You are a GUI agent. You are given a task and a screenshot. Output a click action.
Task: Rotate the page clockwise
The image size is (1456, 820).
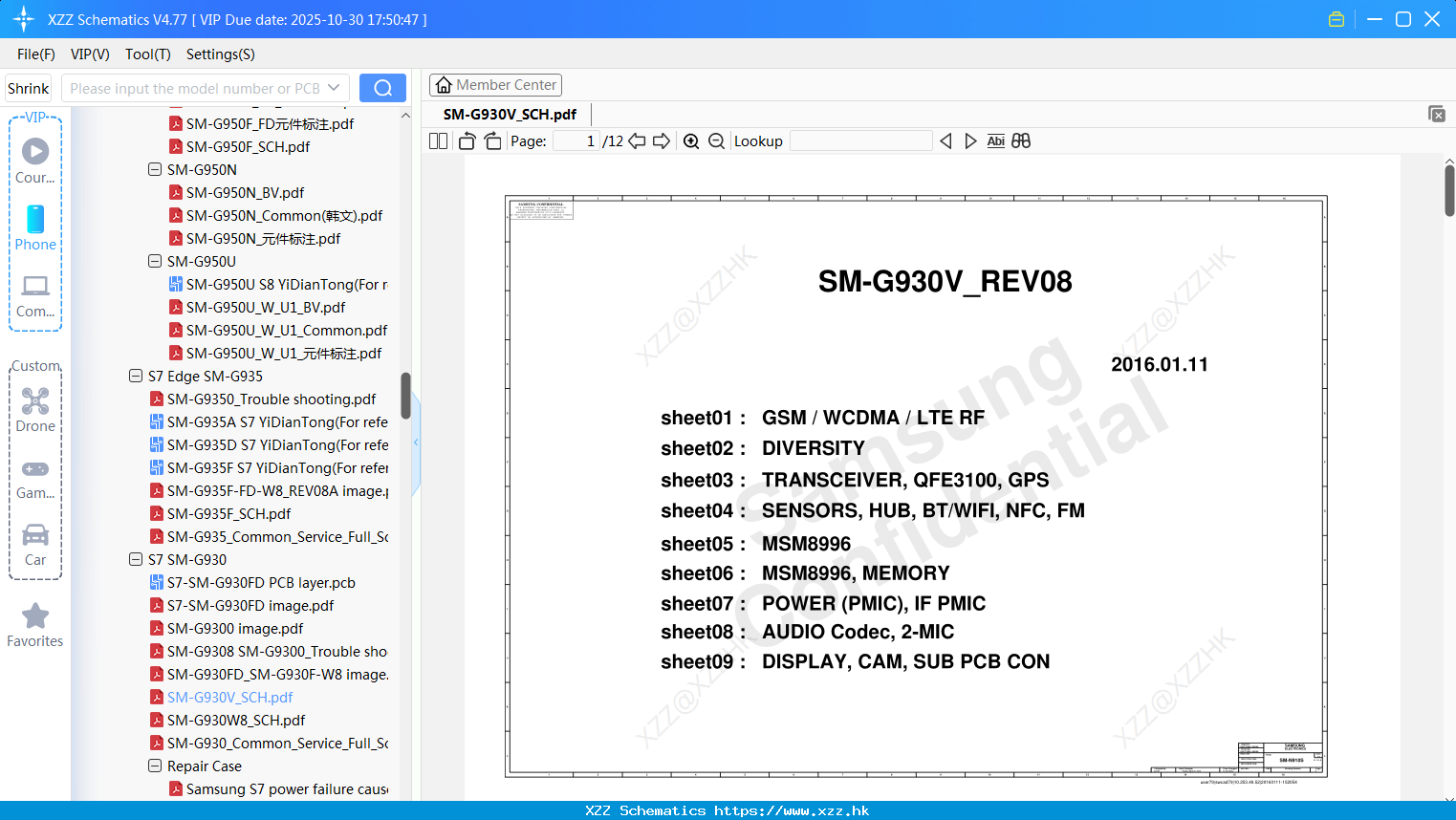pyautogui.click(x=492, y=141)
